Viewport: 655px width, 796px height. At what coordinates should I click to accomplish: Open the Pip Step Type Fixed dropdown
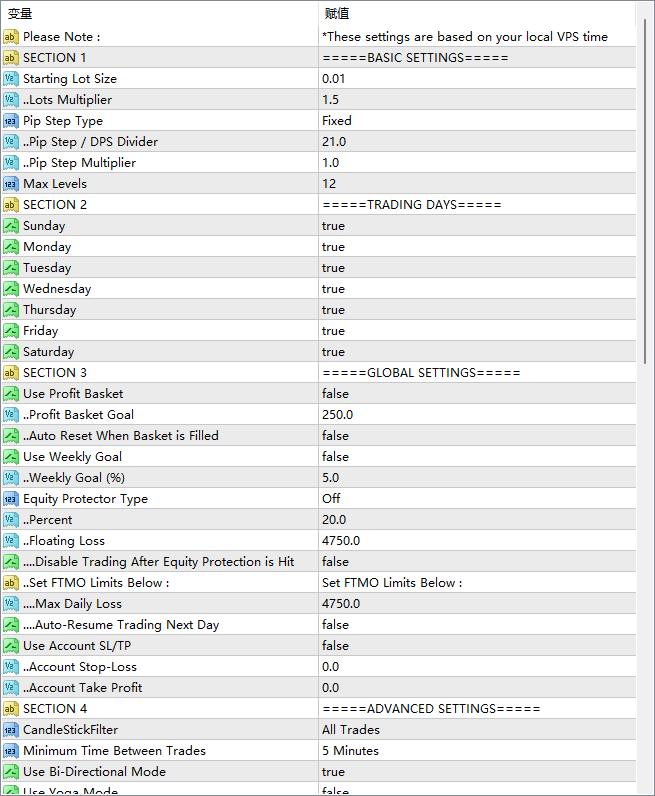pos(477,121)
